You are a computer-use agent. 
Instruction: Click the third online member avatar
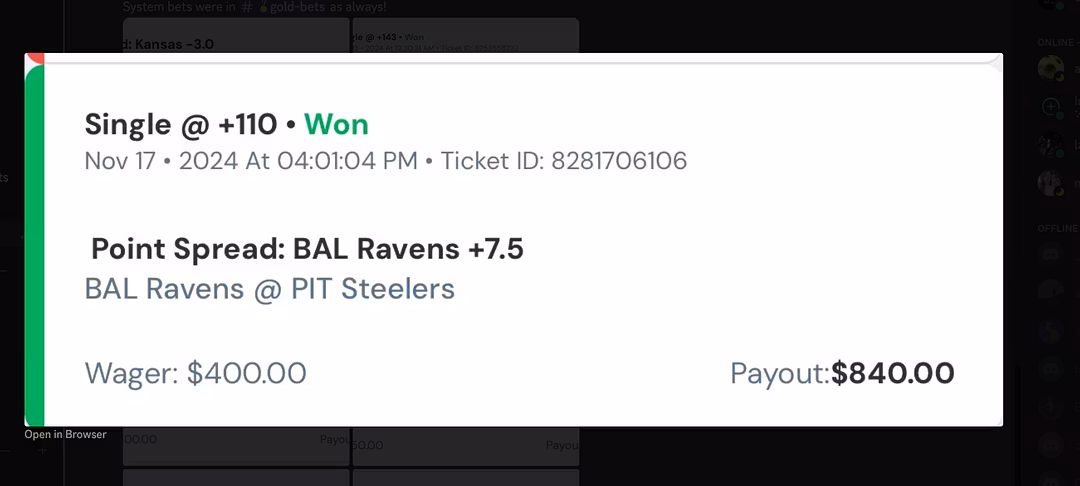1050,145
